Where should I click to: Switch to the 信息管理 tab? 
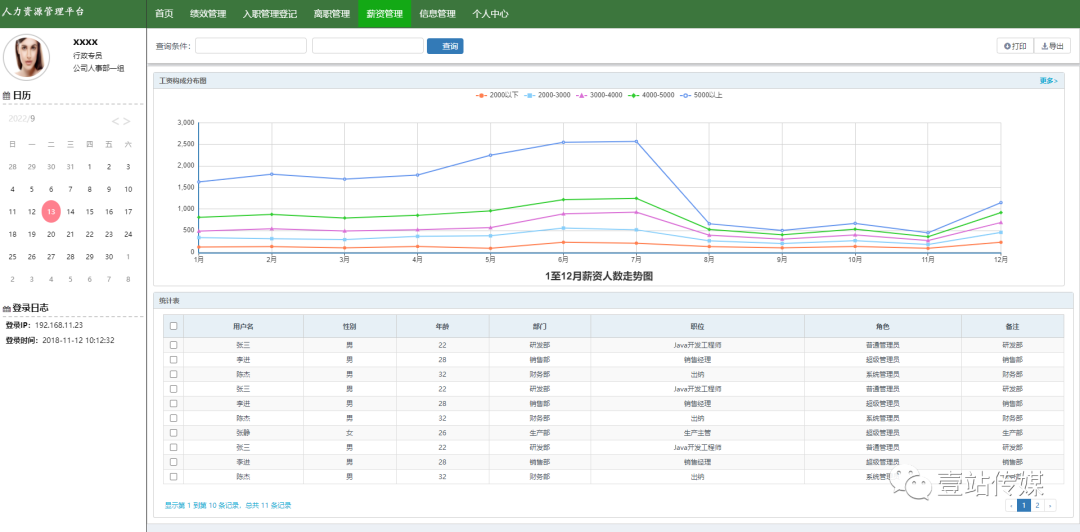[437, 14]
